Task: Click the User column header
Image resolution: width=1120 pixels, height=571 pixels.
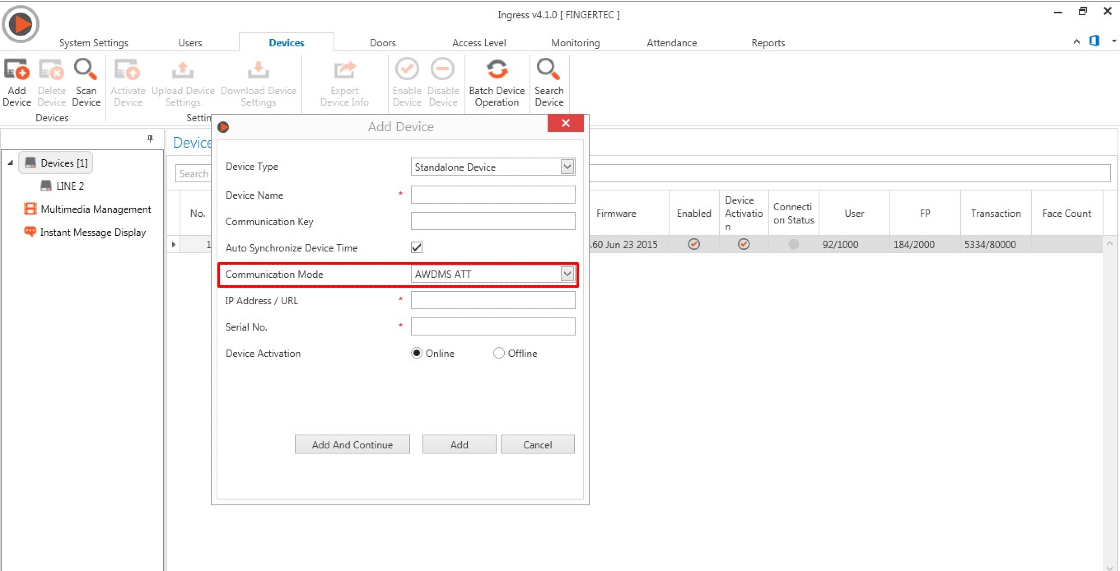Action: (854, 213)
